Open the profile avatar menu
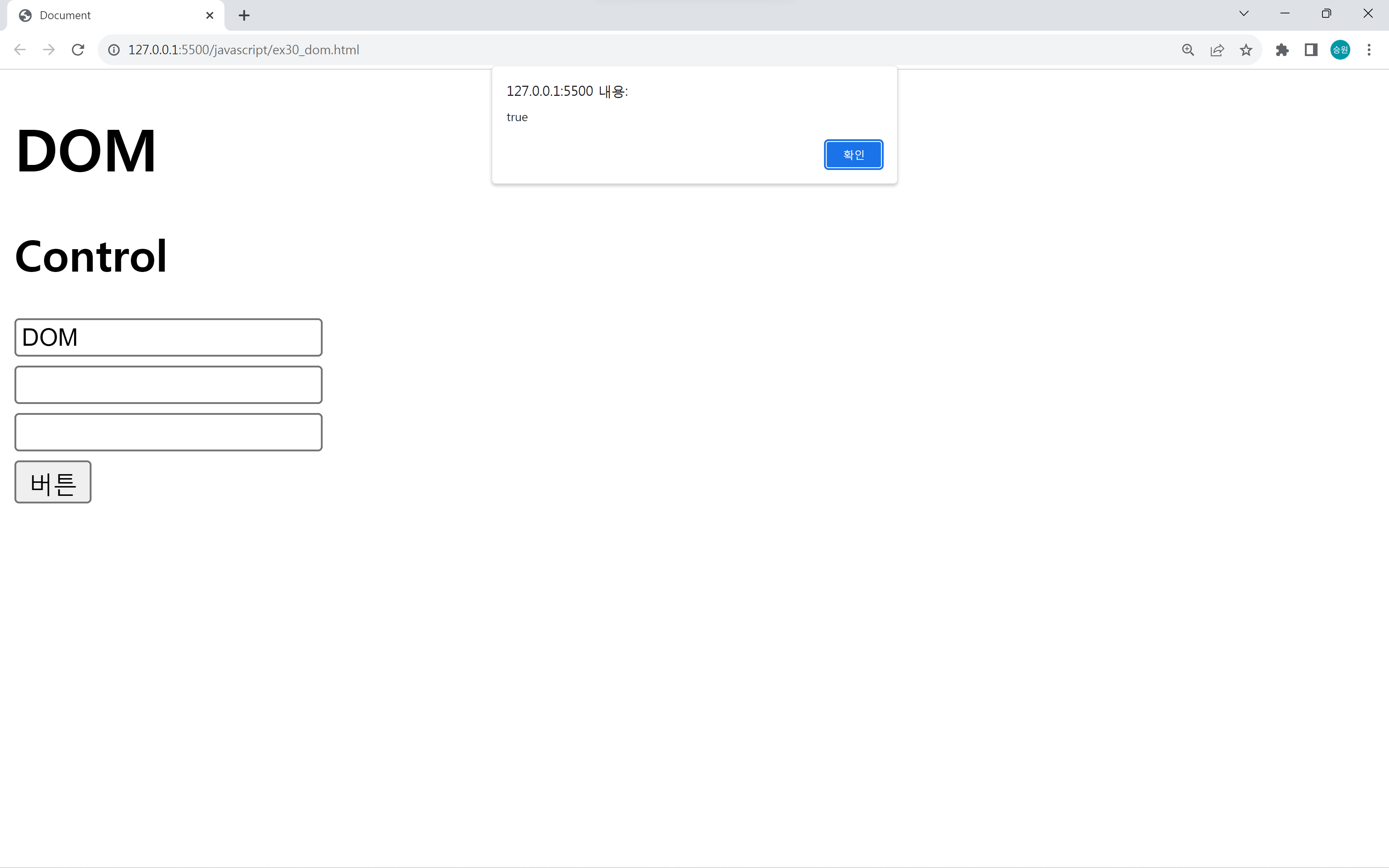This screenshot has height=868, width=1389. click(x=1340, y=50)
